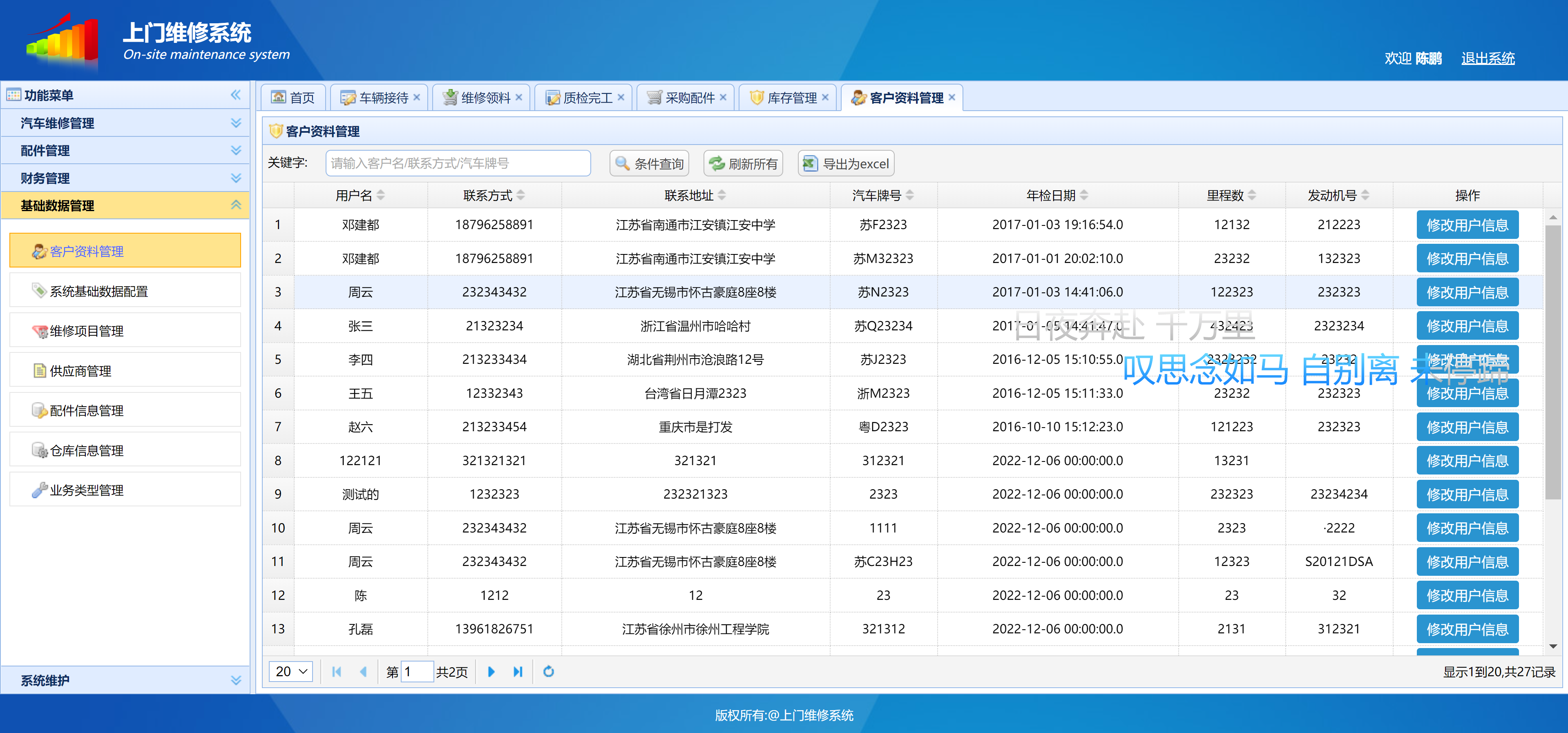Click 修改用户信息 button for 邓建都 in row 1
This screenshot has width=1568, height=733.
click(1467, 225)
